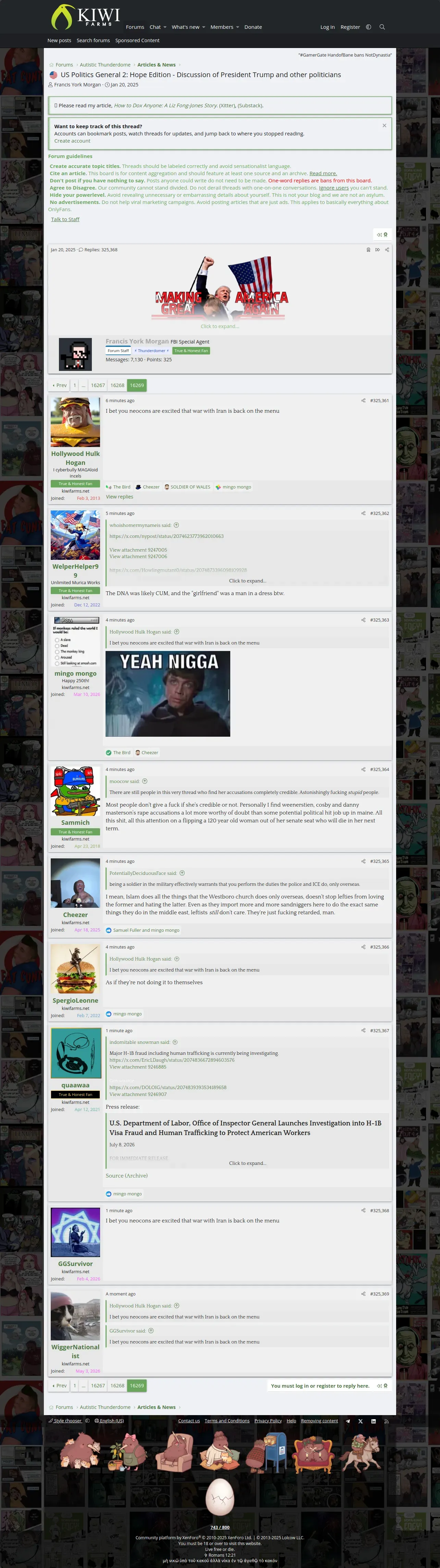Click the share icon on post #325,367
This screenshot has width=440, height=1568.
point(363,1030)
